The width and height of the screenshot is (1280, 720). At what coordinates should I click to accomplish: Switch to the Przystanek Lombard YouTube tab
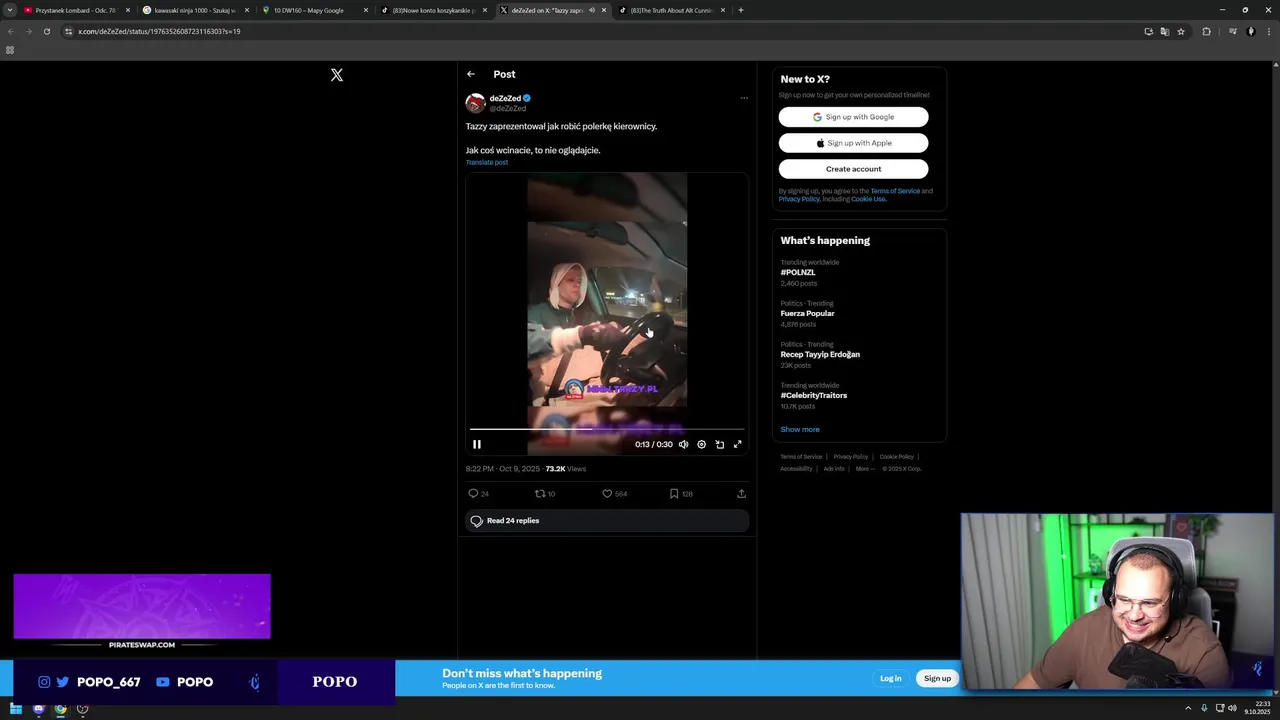click(x=75, y=10)
